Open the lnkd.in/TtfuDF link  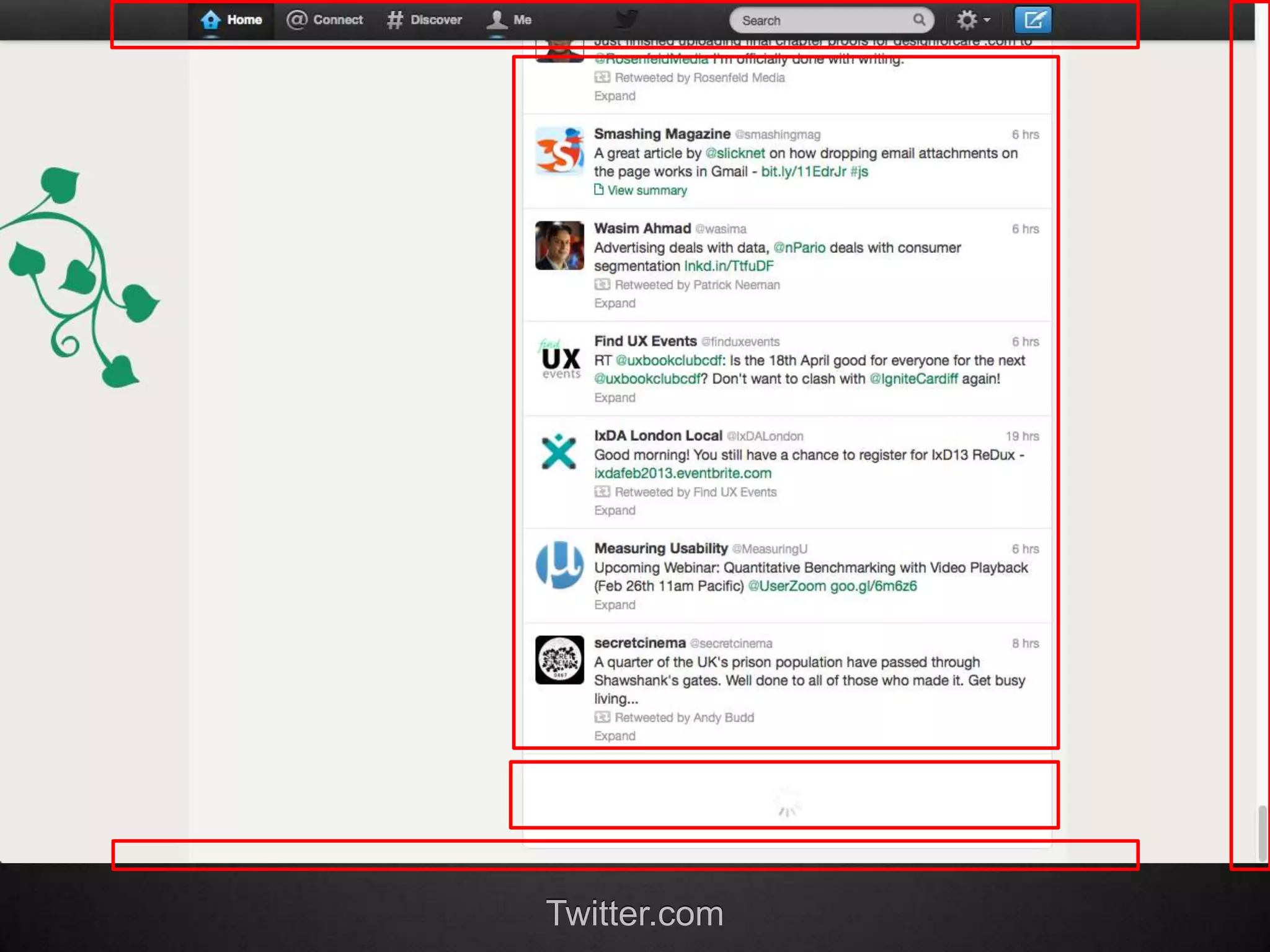[x=729, y=266]
